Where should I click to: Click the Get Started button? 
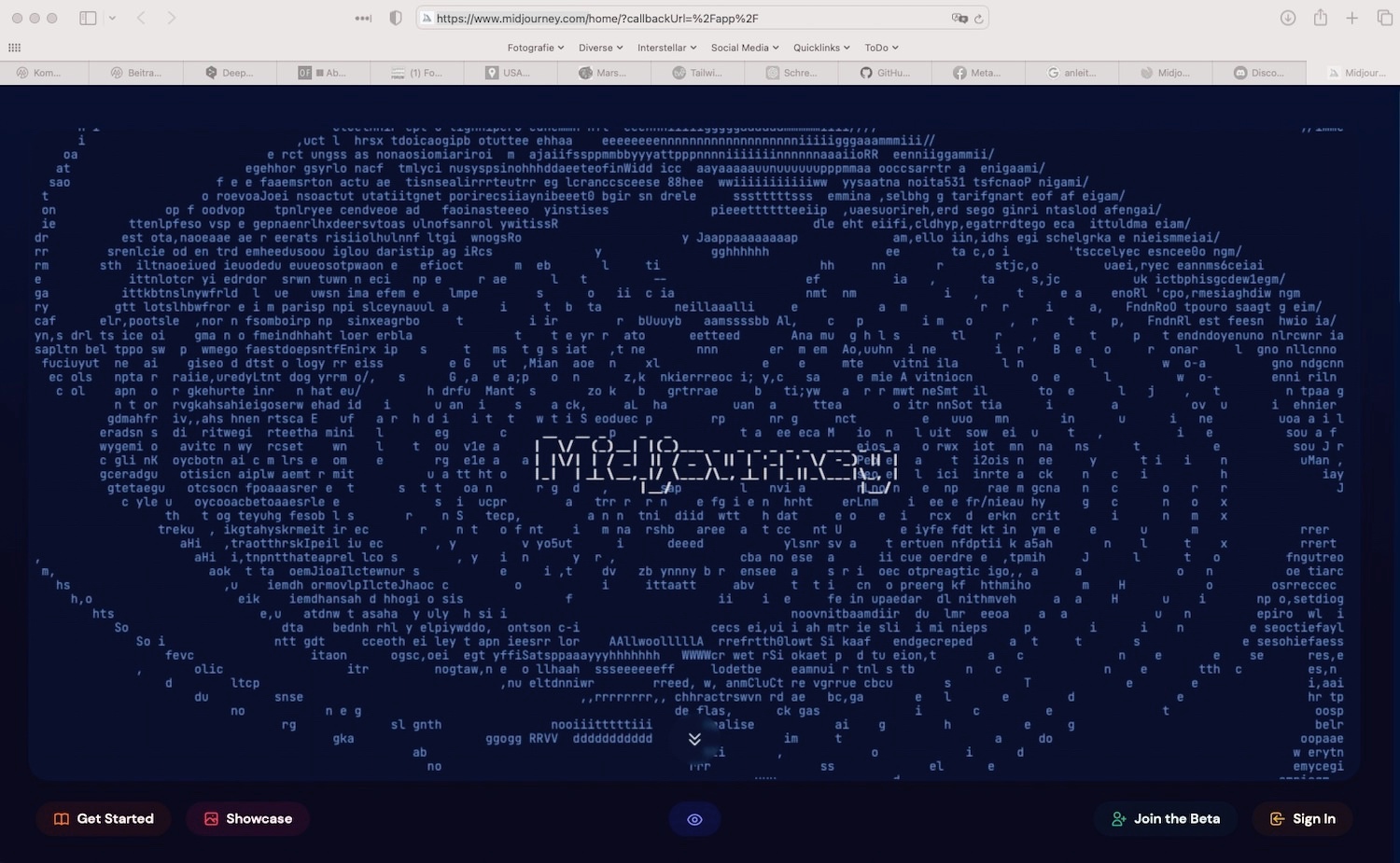[104, 819]
